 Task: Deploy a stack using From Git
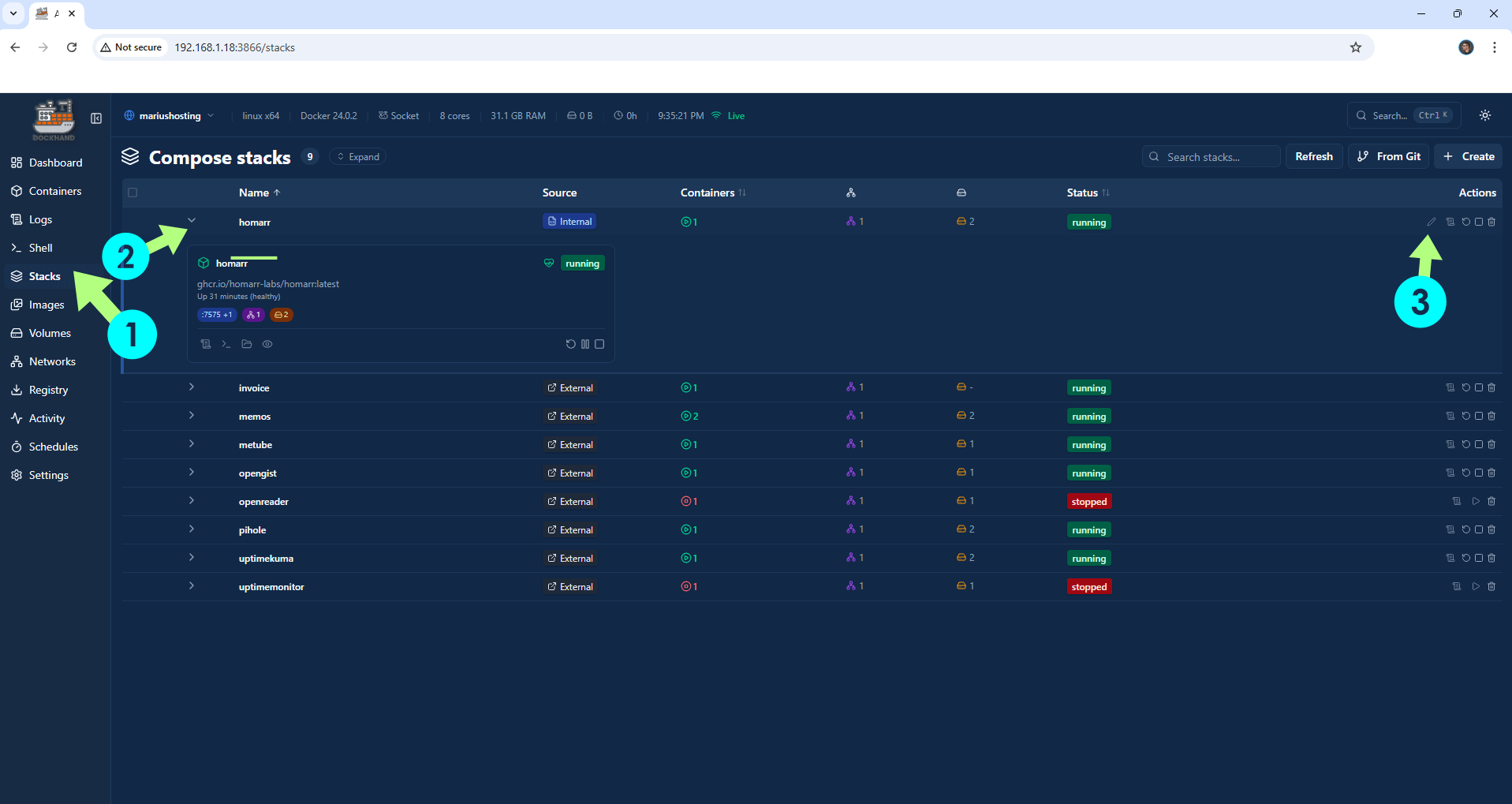point(1388,156)
